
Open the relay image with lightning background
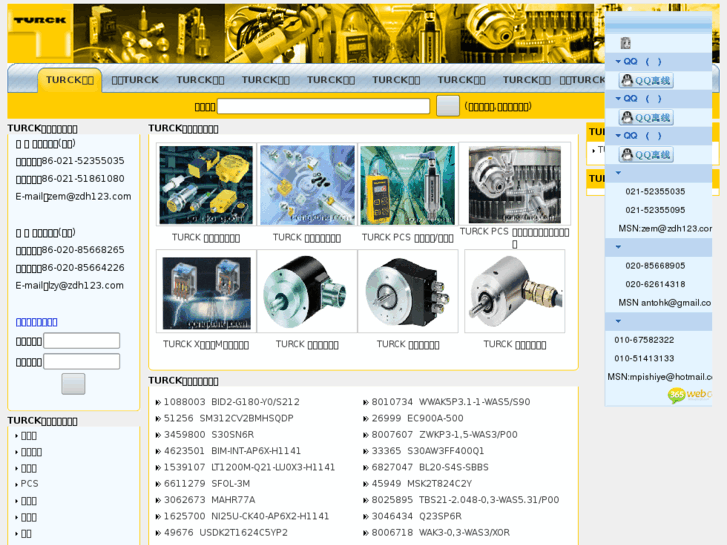pos(206,293)
